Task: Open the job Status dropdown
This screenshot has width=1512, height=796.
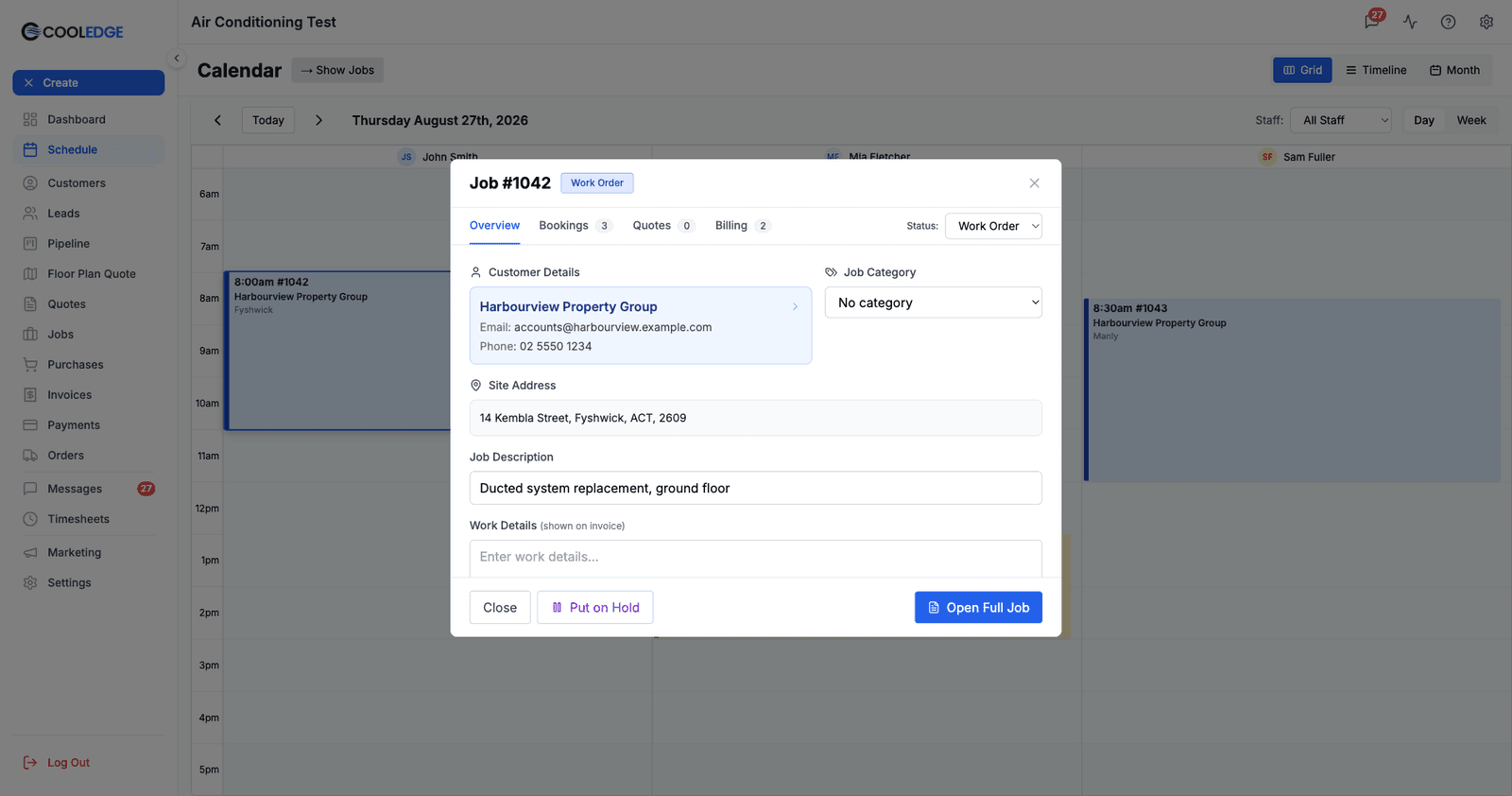Action: [993, 226]
